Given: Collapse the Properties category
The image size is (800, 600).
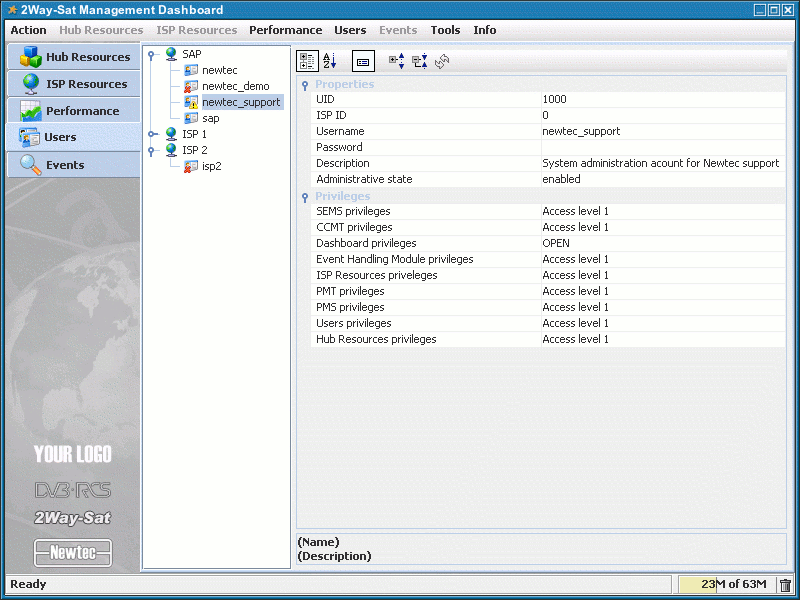Looking at the screenshot, I should click(305, 85).
